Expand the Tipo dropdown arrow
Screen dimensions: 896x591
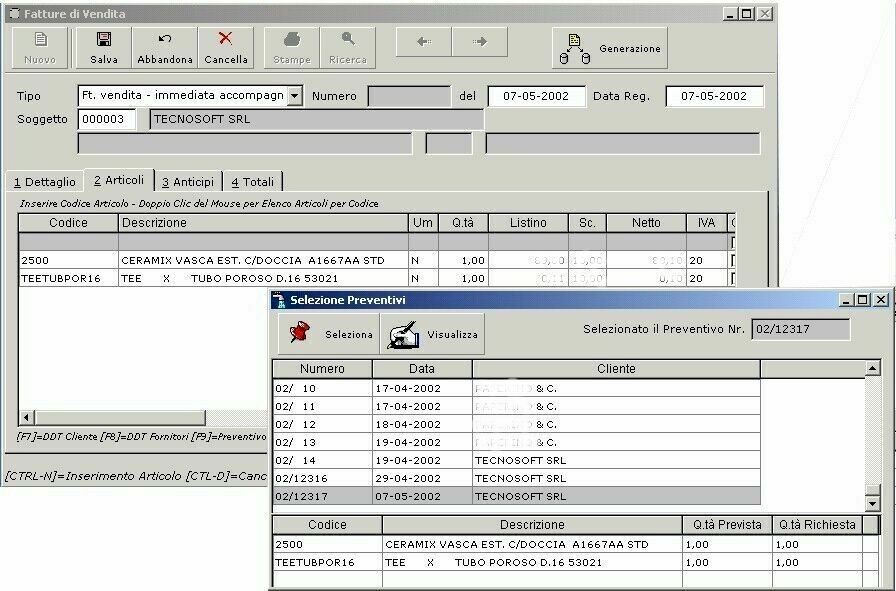[294, 96]
